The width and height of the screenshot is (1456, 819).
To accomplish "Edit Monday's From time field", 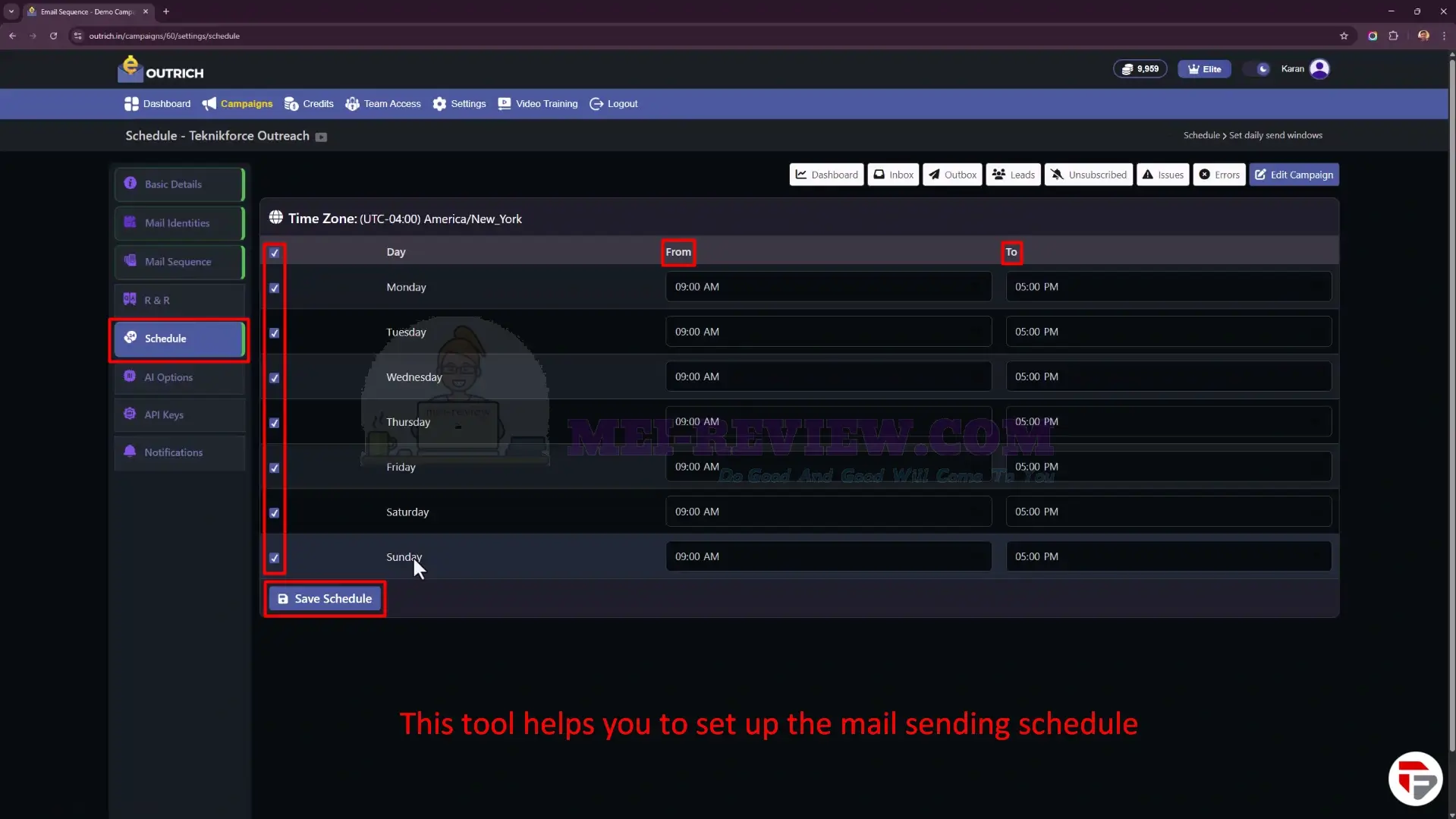I will point(829,287).
